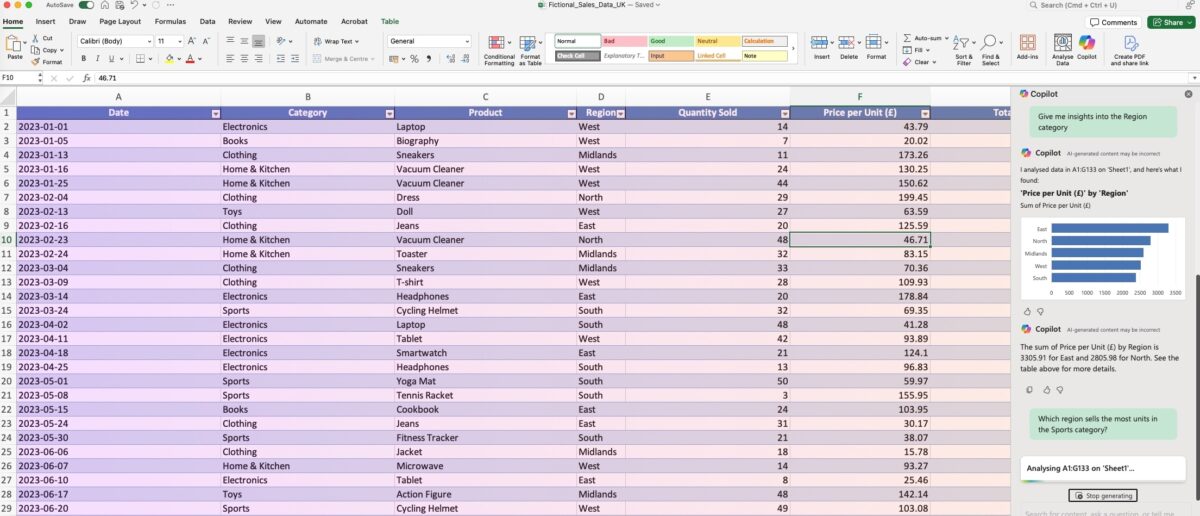The width and height of the screenshot is (1200, 516).
Task: Open the Add-ins gallery
Action: tap(1027, 46)
